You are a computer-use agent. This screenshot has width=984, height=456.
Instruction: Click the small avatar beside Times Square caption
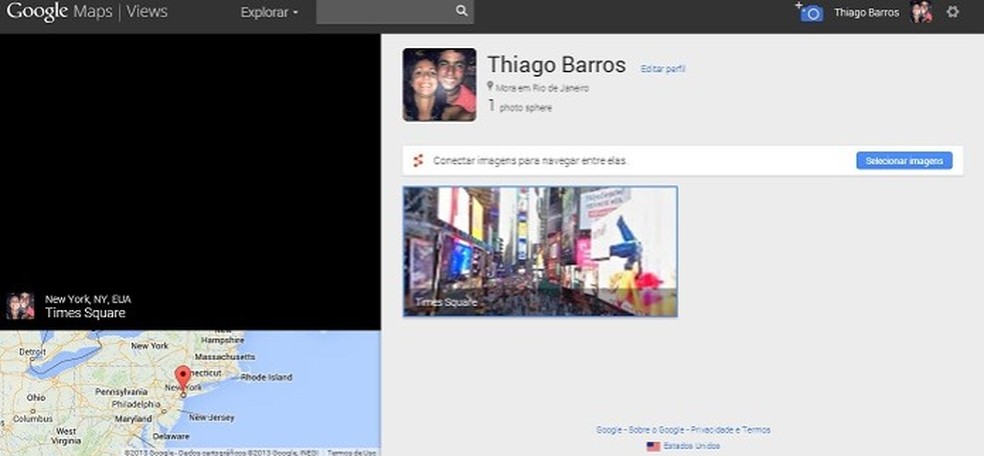(20, 305)
